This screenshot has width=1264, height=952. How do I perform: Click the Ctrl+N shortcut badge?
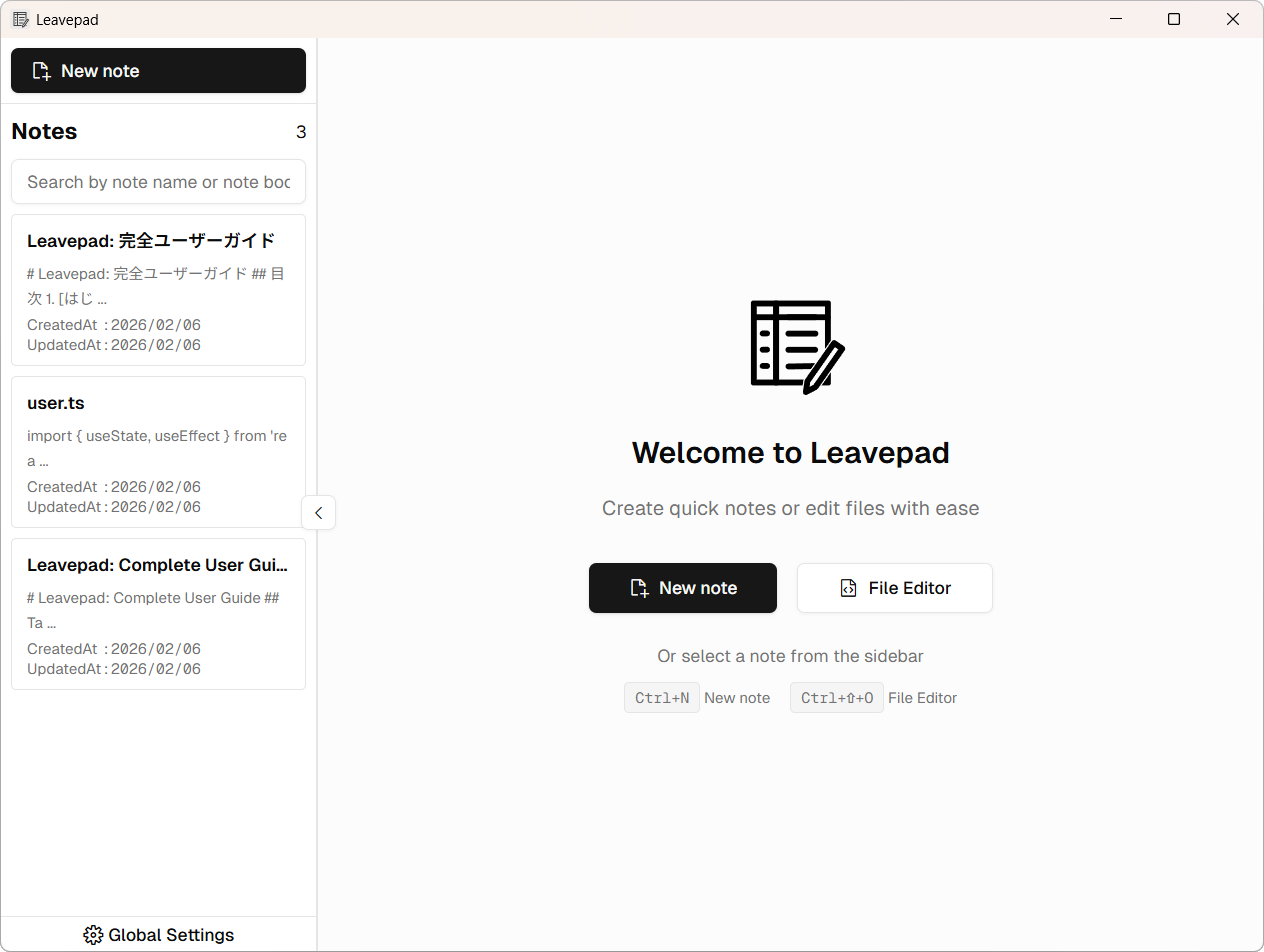click(661, 697)
